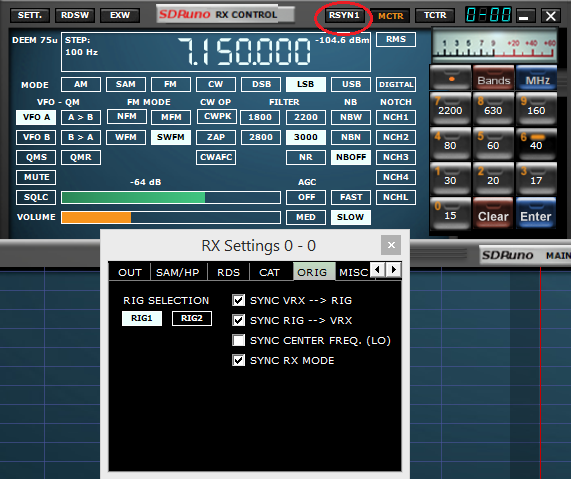
Task: Click the keypad Enter button
Action: click(536, 213)
